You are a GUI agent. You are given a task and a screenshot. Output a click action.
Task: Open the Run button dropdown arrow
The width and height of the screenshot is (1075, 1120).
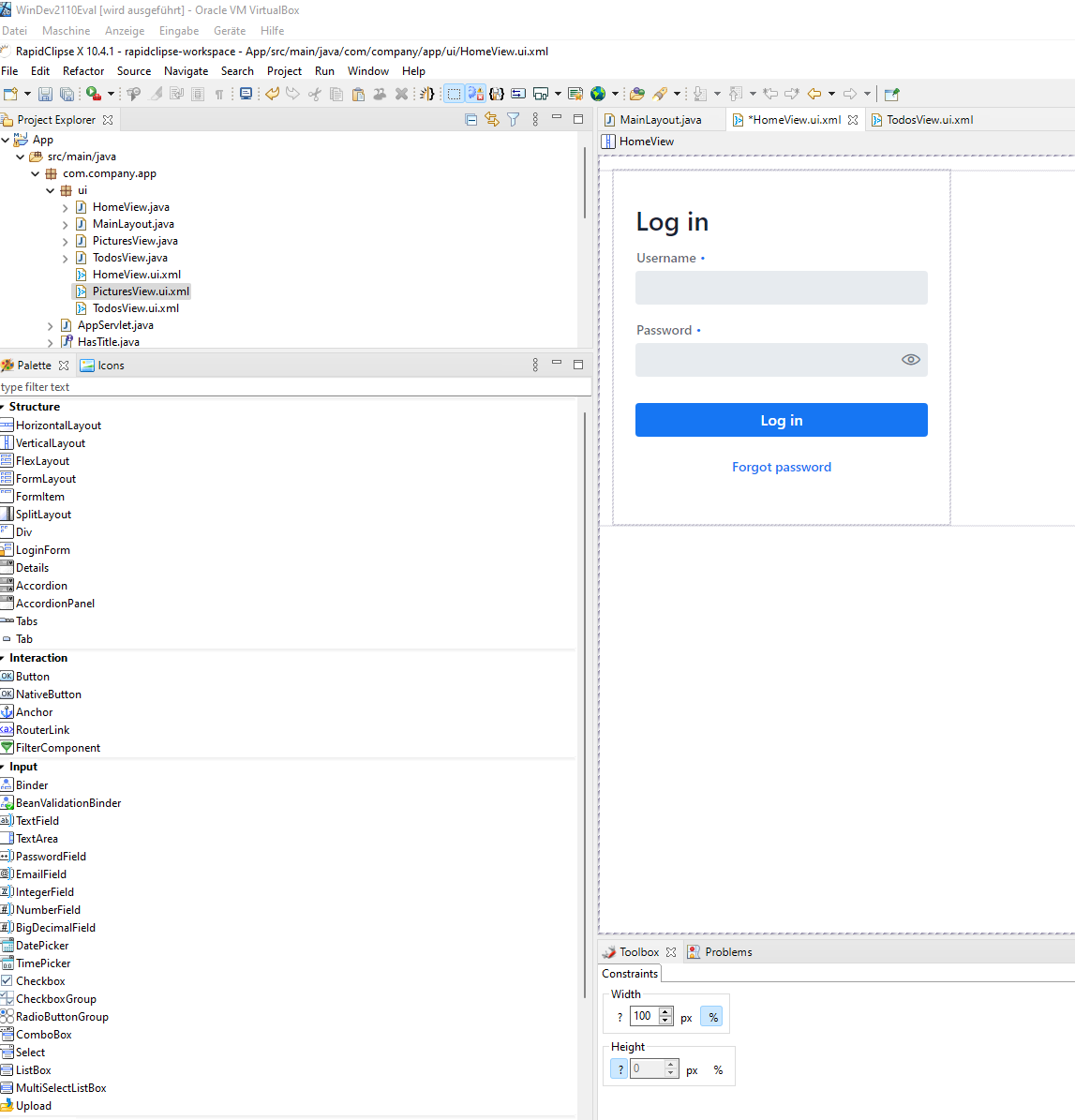point(111,94)
